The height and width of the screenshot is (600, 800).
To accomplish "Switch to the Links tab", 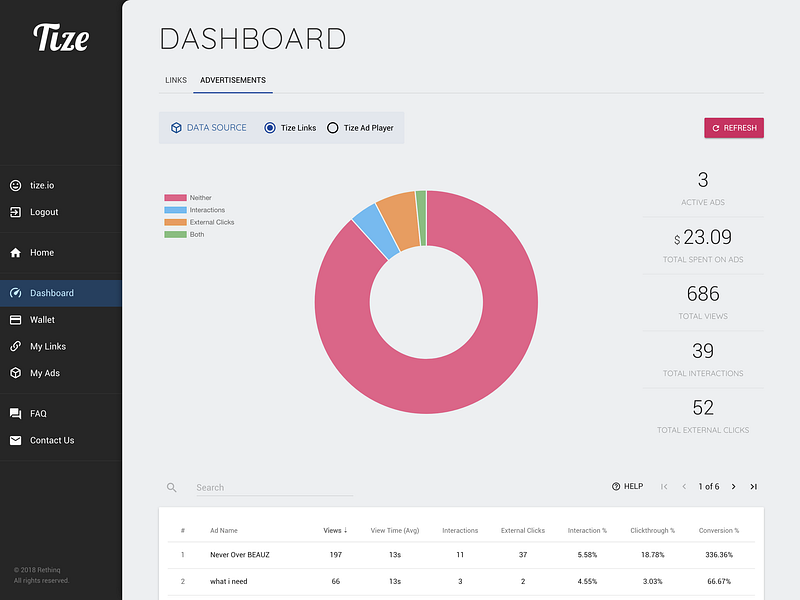I will coord(176,80).
